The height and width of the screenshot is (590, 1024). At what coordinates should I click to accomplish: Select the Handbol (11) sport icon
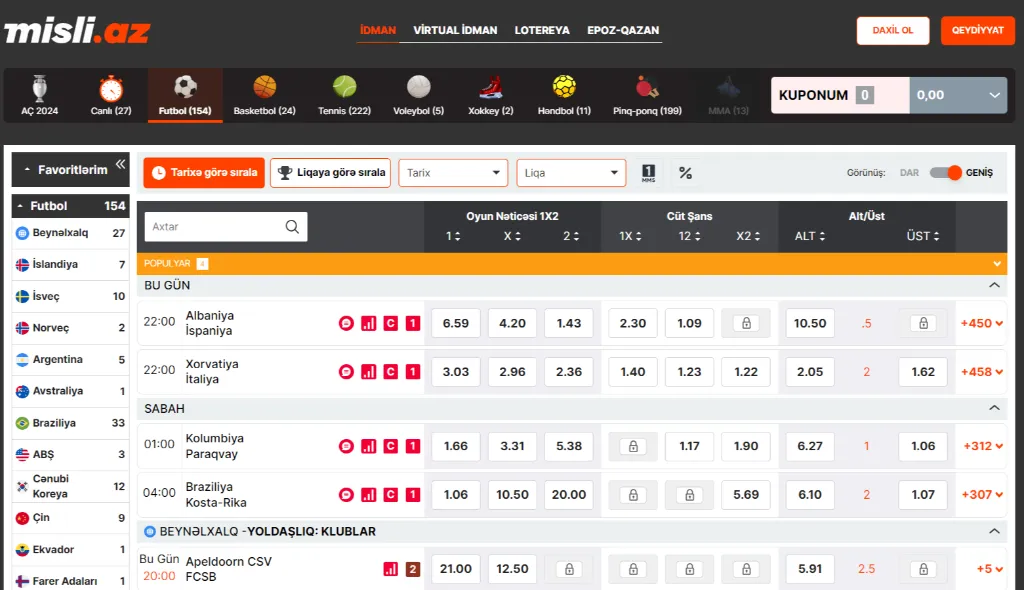pyautogui.click(x=564, y=95)
